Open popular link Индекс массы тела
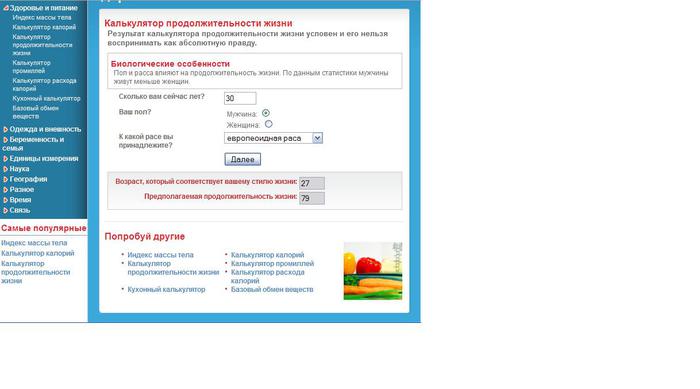700x389 pixels. tap(34, 243)
